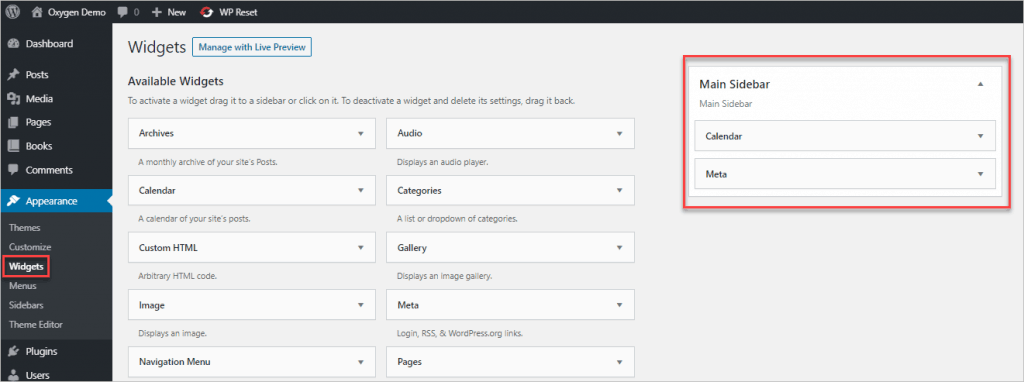The width and height of the screenshot is (1024, 382).
Task: Click text 'Displays an image gallery.'
Action: pyautogui.click(x=445, y=276)
